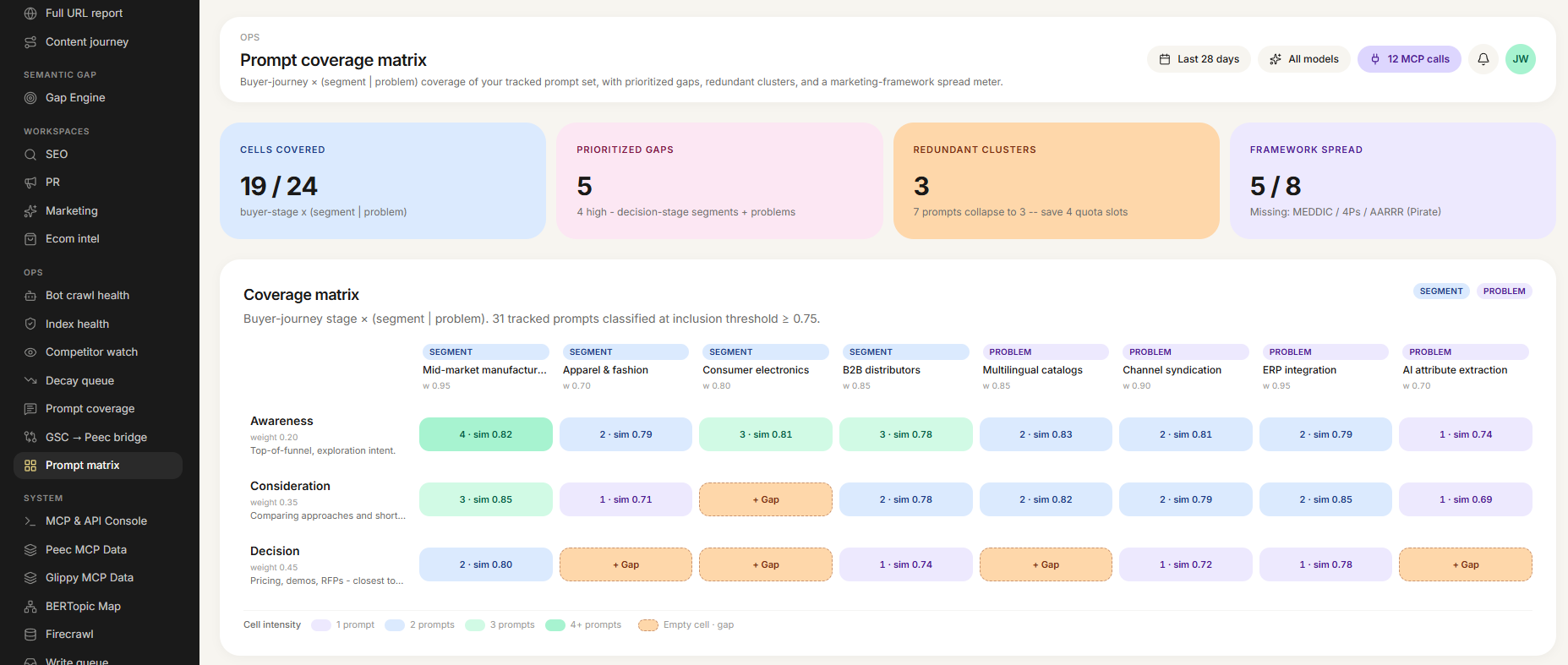
Task: Click the BERTopic Map icon
Action: [30, 607]
